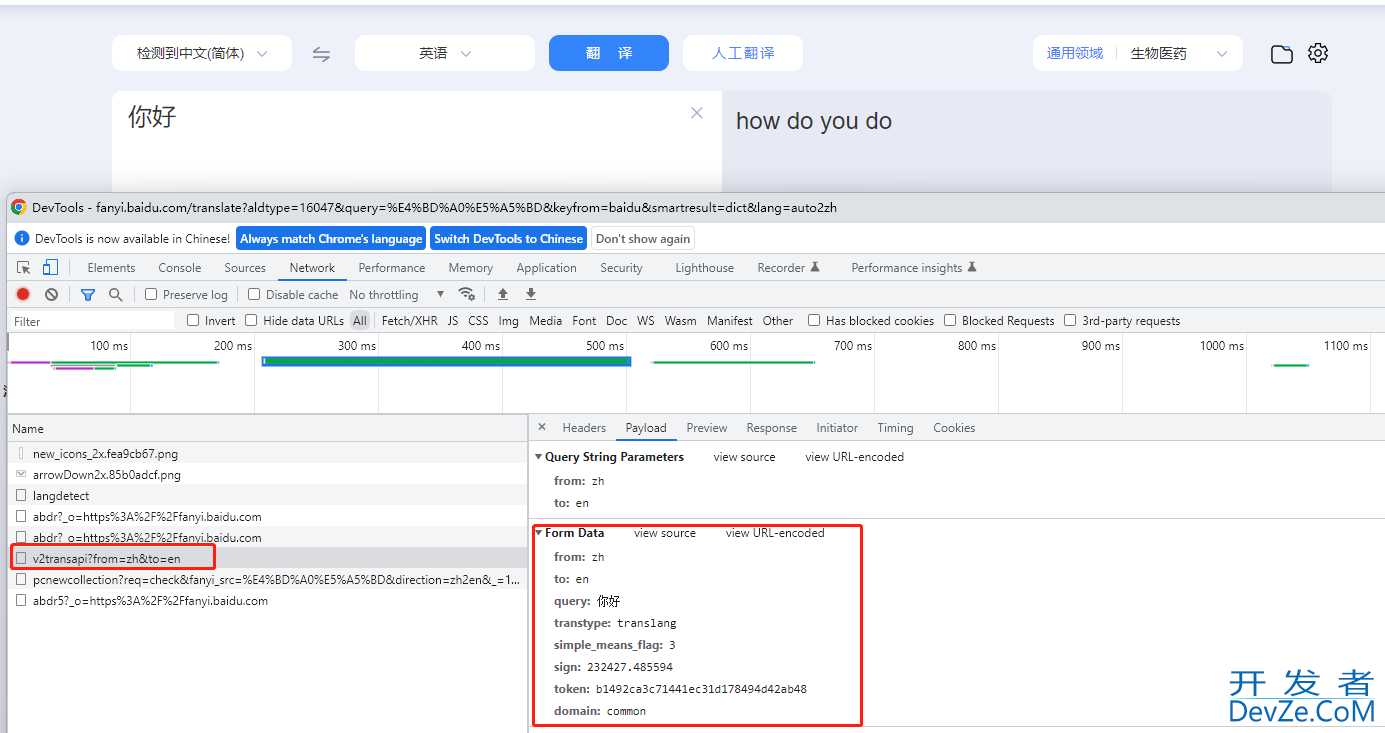1385x733 pixels.
Task: Open the Application tab
Action: (x=546, y=267)
